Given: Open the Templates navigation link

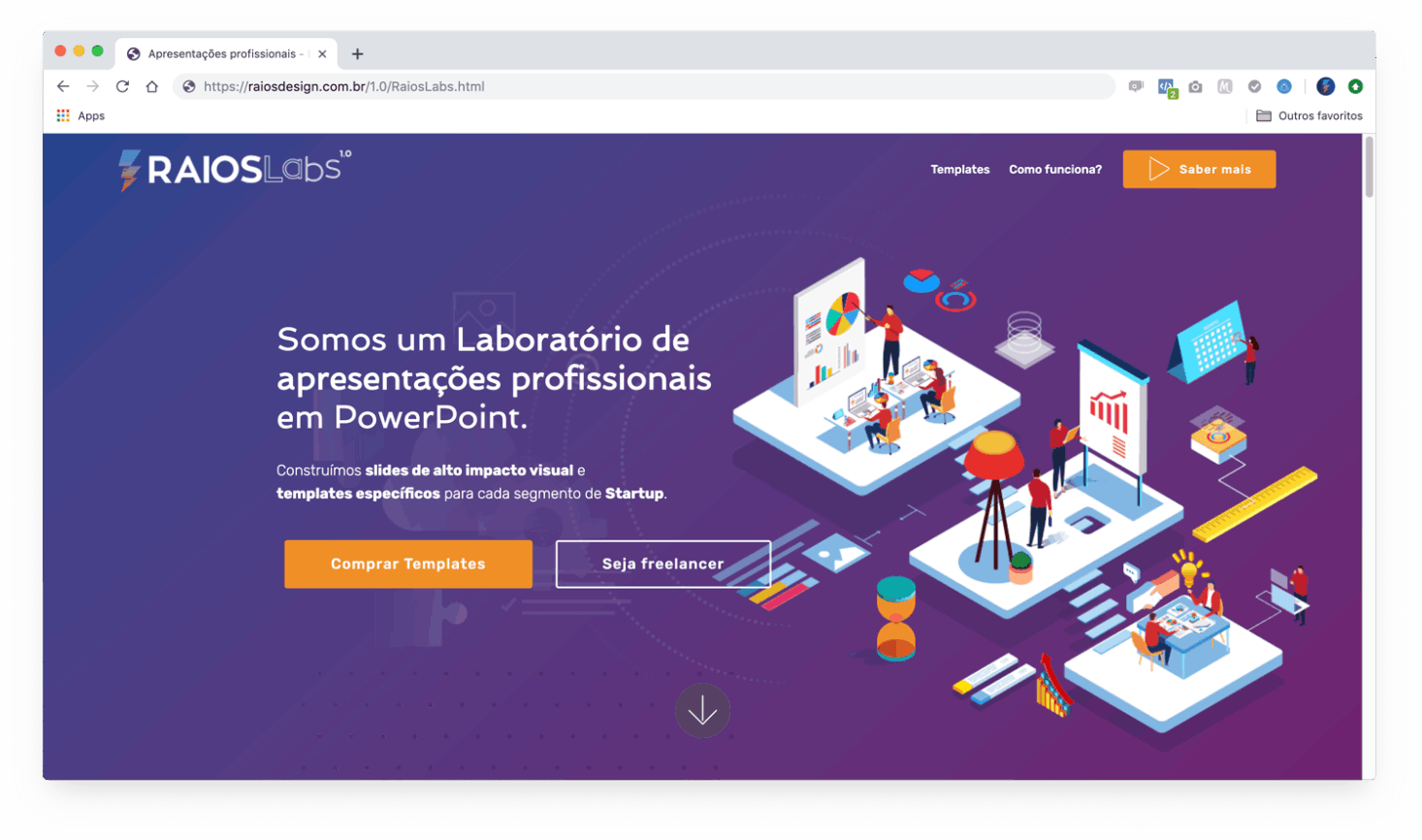Looking at the screenshot, I should tap(960, 170).
